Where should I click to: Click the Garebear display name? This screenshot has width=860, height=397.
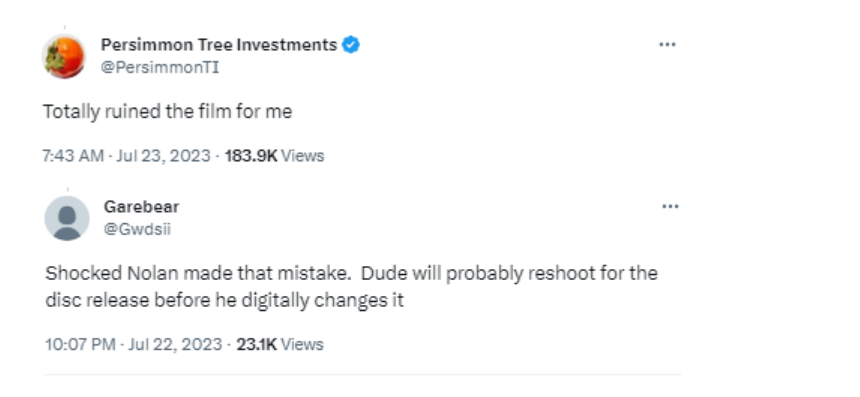pyautogui.click(x=142, y=207)
